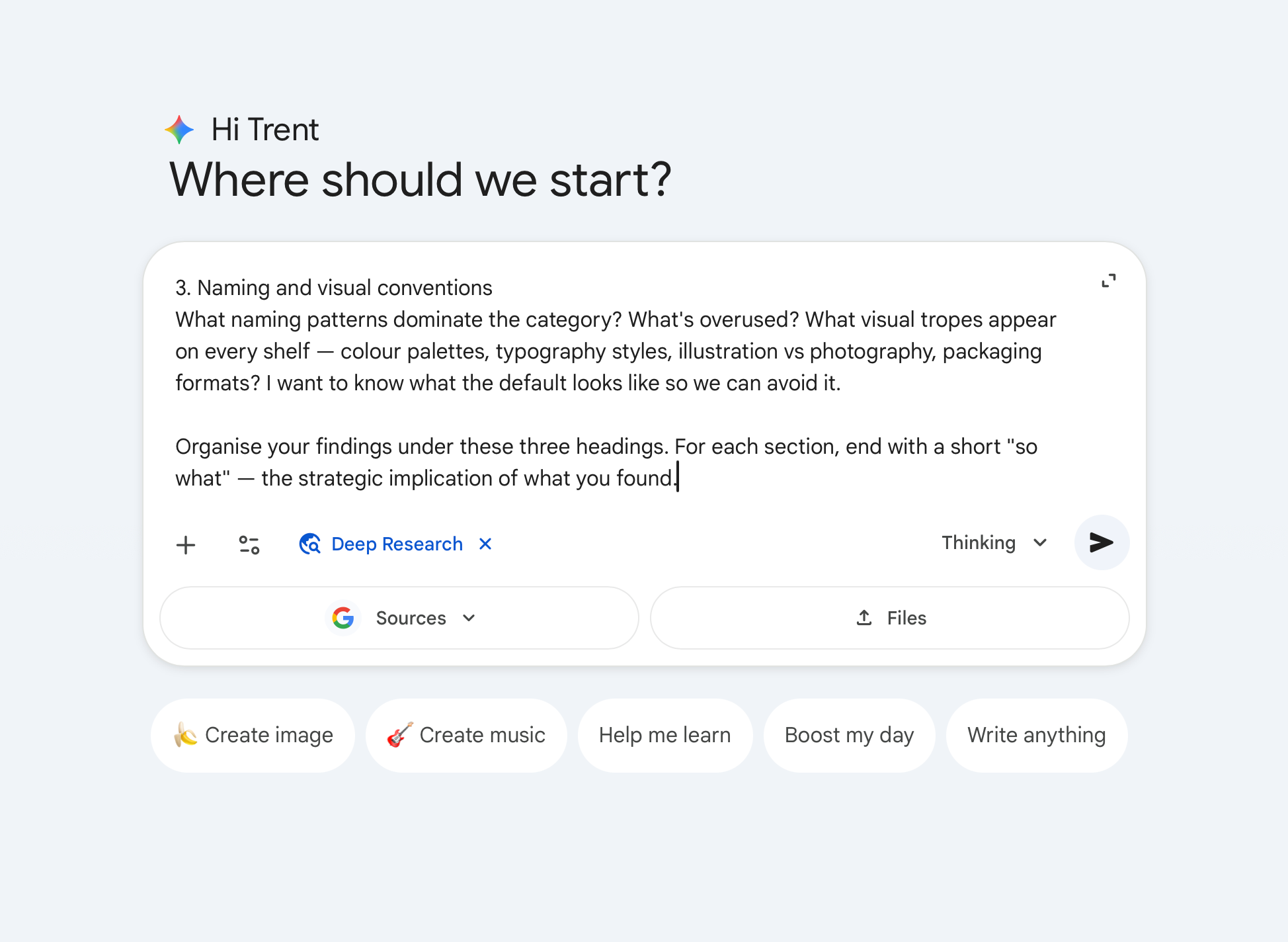This screenshot has width=1288, height=942.
Task: Click the Google G icon in Sources
Action: (342, 617)
